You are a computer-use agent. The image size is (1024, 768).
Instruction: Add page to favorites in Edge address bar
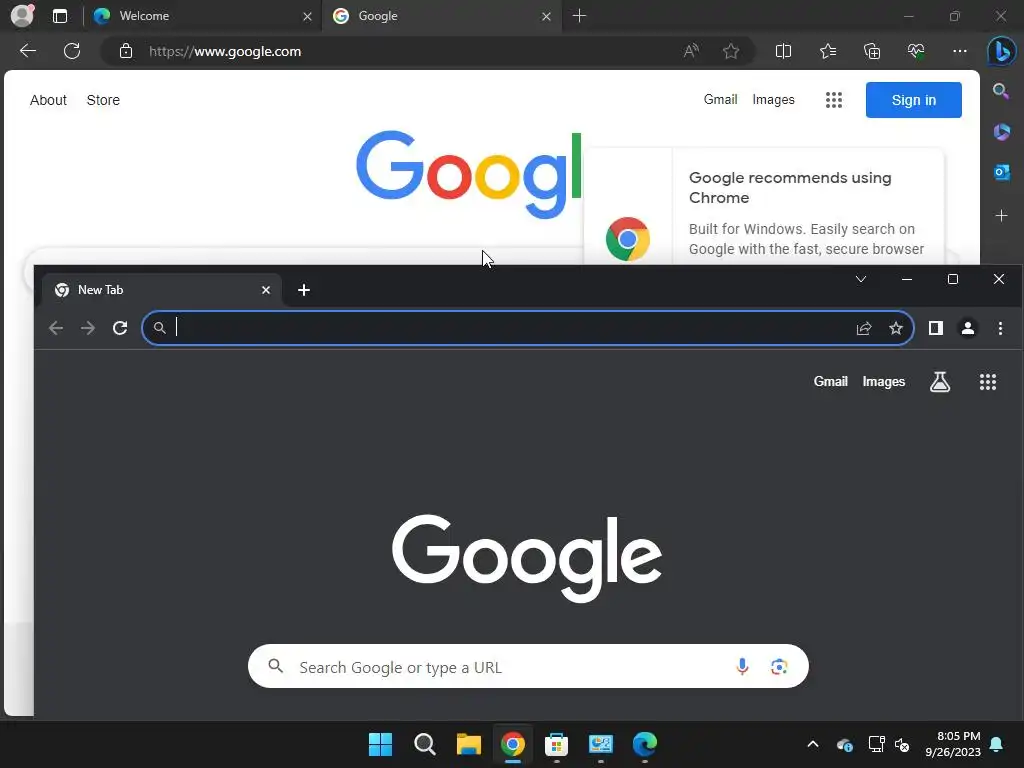(x=731, y=51)
